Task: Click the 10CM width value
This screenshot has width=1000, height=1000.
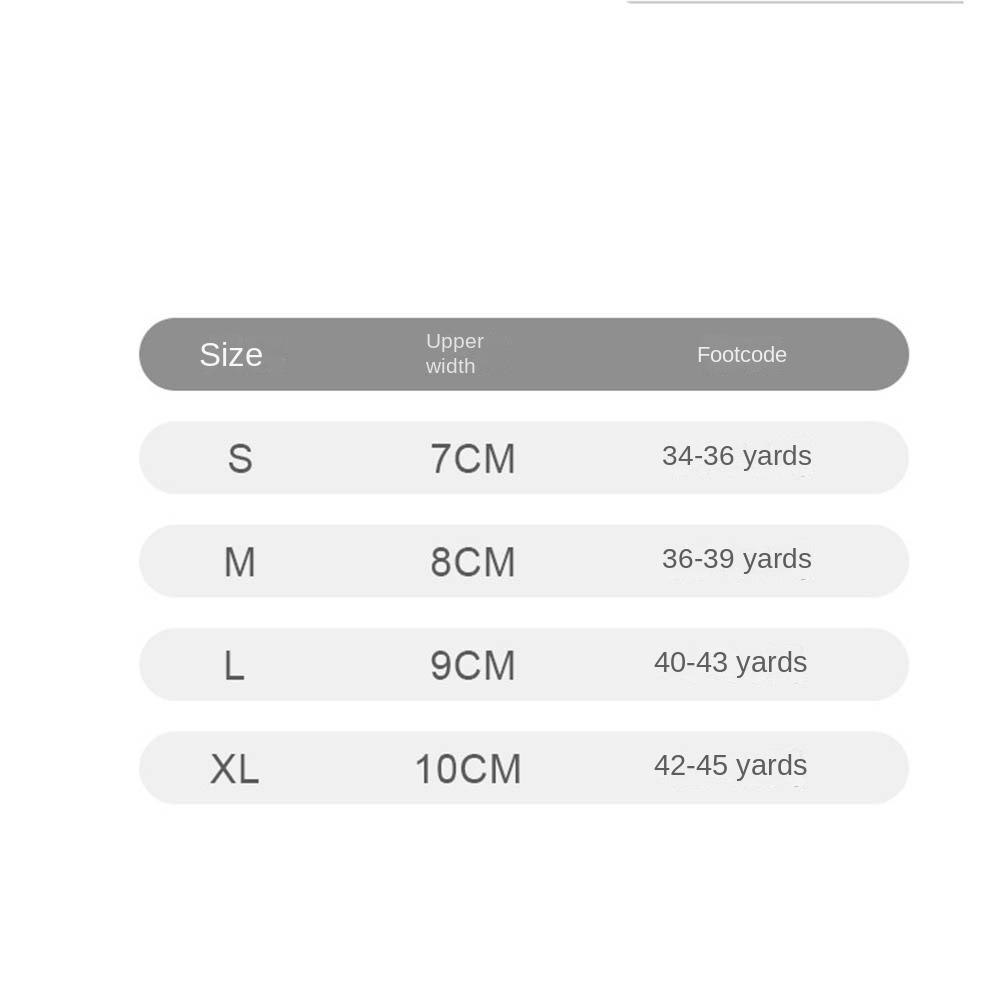Action: [x=468, y=768]
